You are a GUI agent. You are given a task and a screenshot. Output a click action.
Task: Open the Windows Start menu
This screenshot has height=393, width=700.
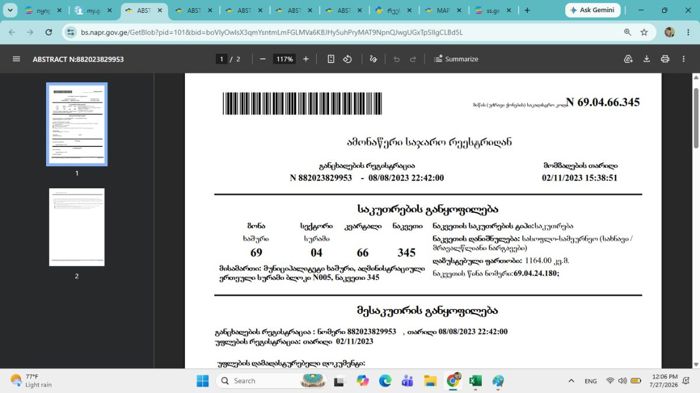[x=203, y=381]
